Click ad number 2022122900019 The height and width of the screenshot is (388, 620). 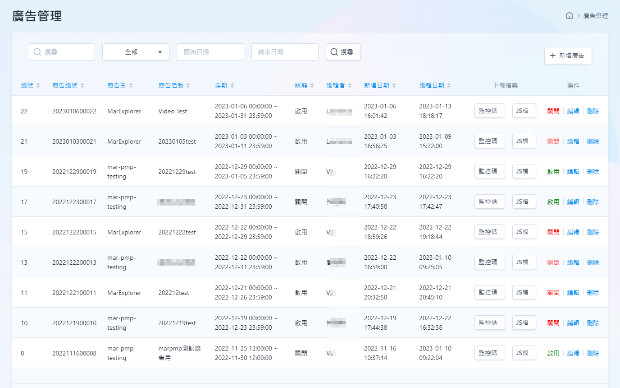[x=74, y=172]
